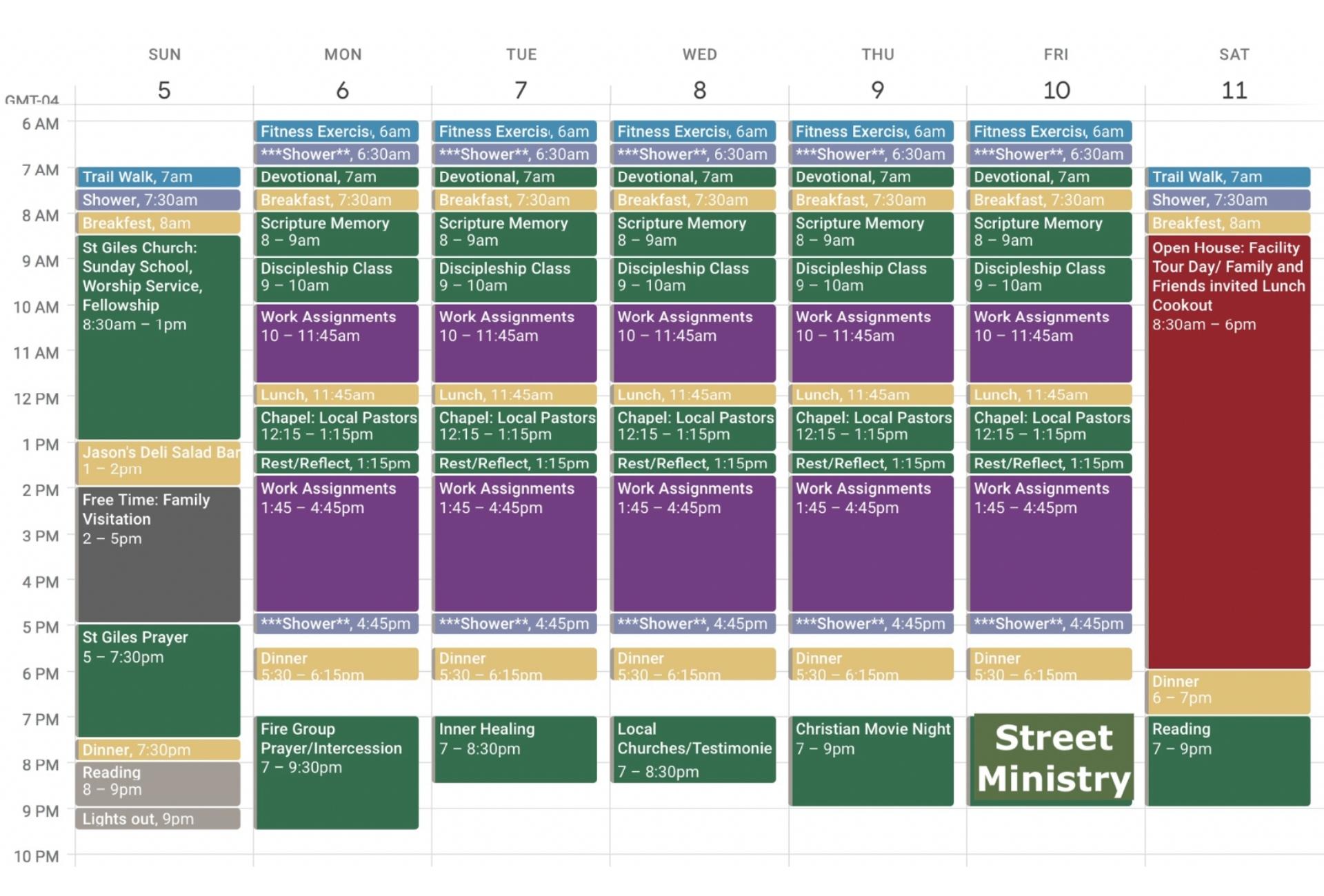Select Tuesday Inner Healing event
The image size is (1324, 896).
[514, 749]
